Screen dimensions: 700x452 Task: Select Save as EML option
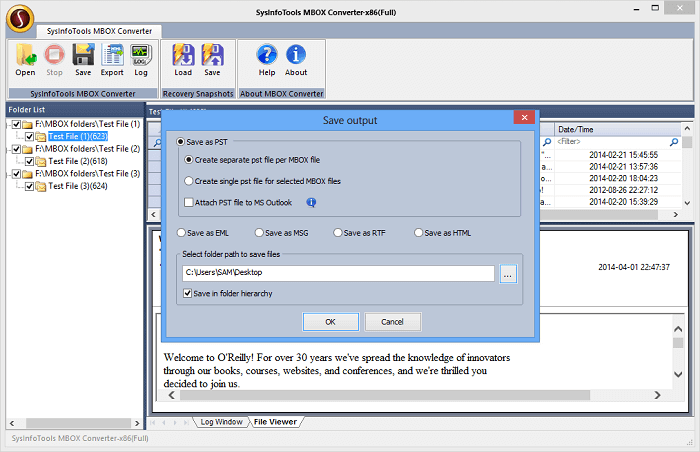pyautogui.click(x=181, y=233)
